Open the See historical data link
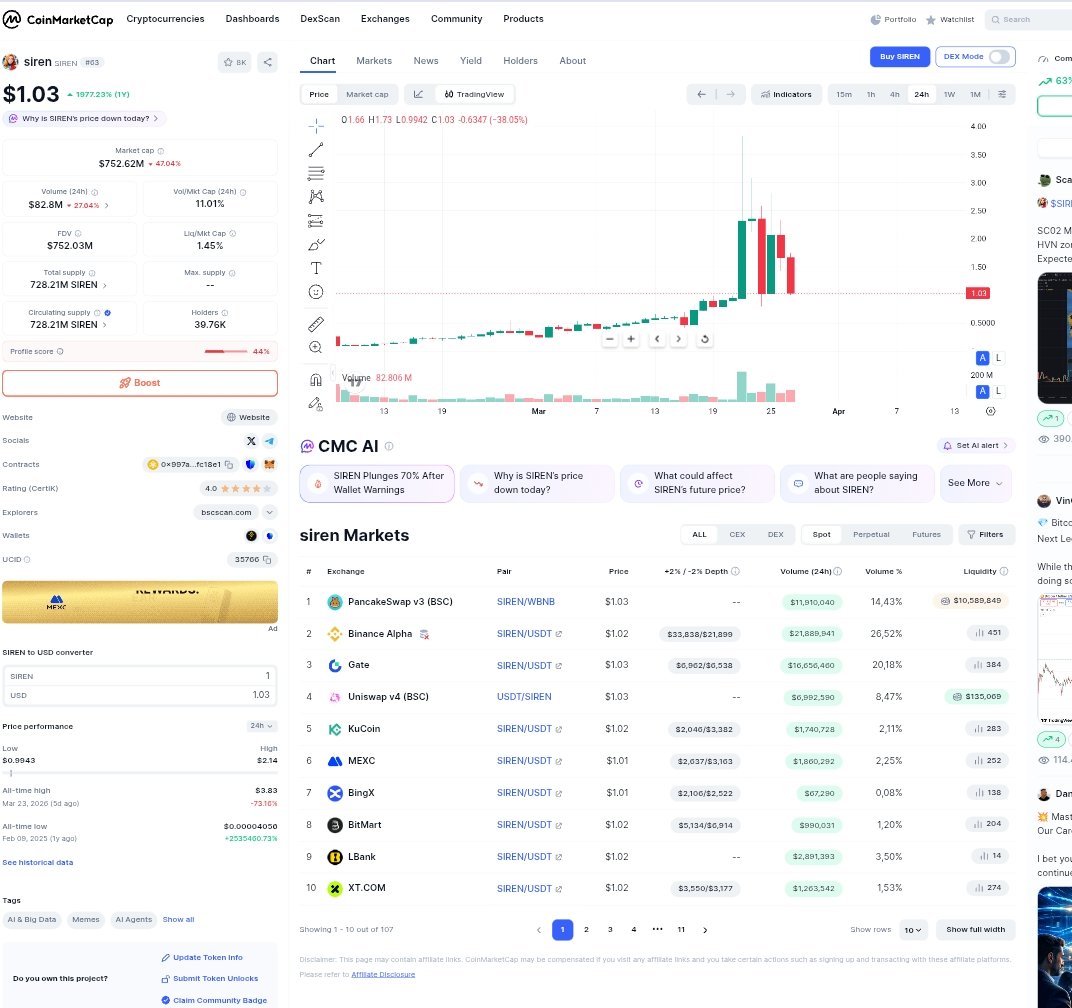This screenshot has height=1008, width=1072. click(x=38, y=862)
